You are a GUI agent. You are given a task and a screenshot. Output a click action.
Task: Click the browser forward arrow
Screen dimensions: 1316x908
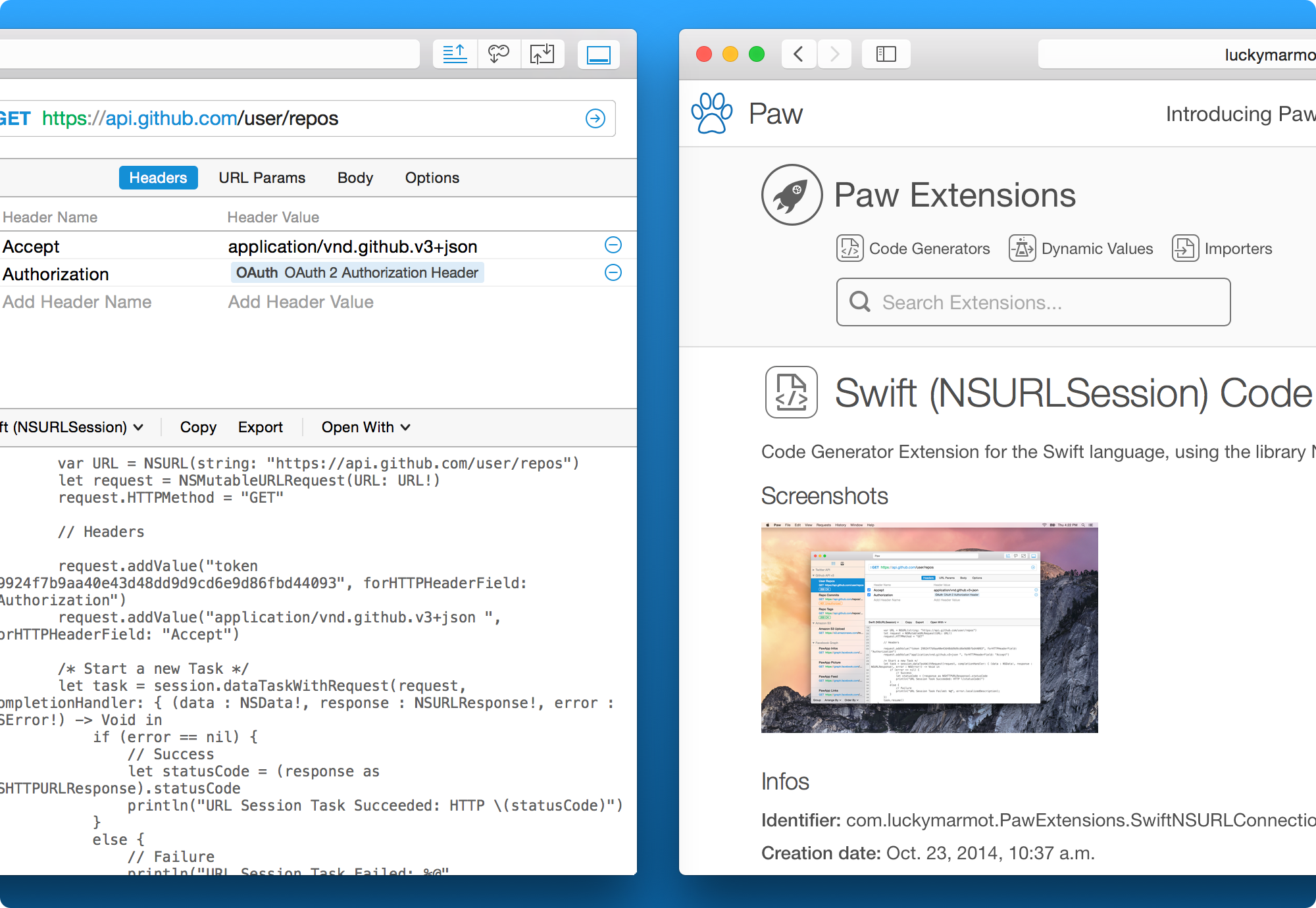(834, 54)
